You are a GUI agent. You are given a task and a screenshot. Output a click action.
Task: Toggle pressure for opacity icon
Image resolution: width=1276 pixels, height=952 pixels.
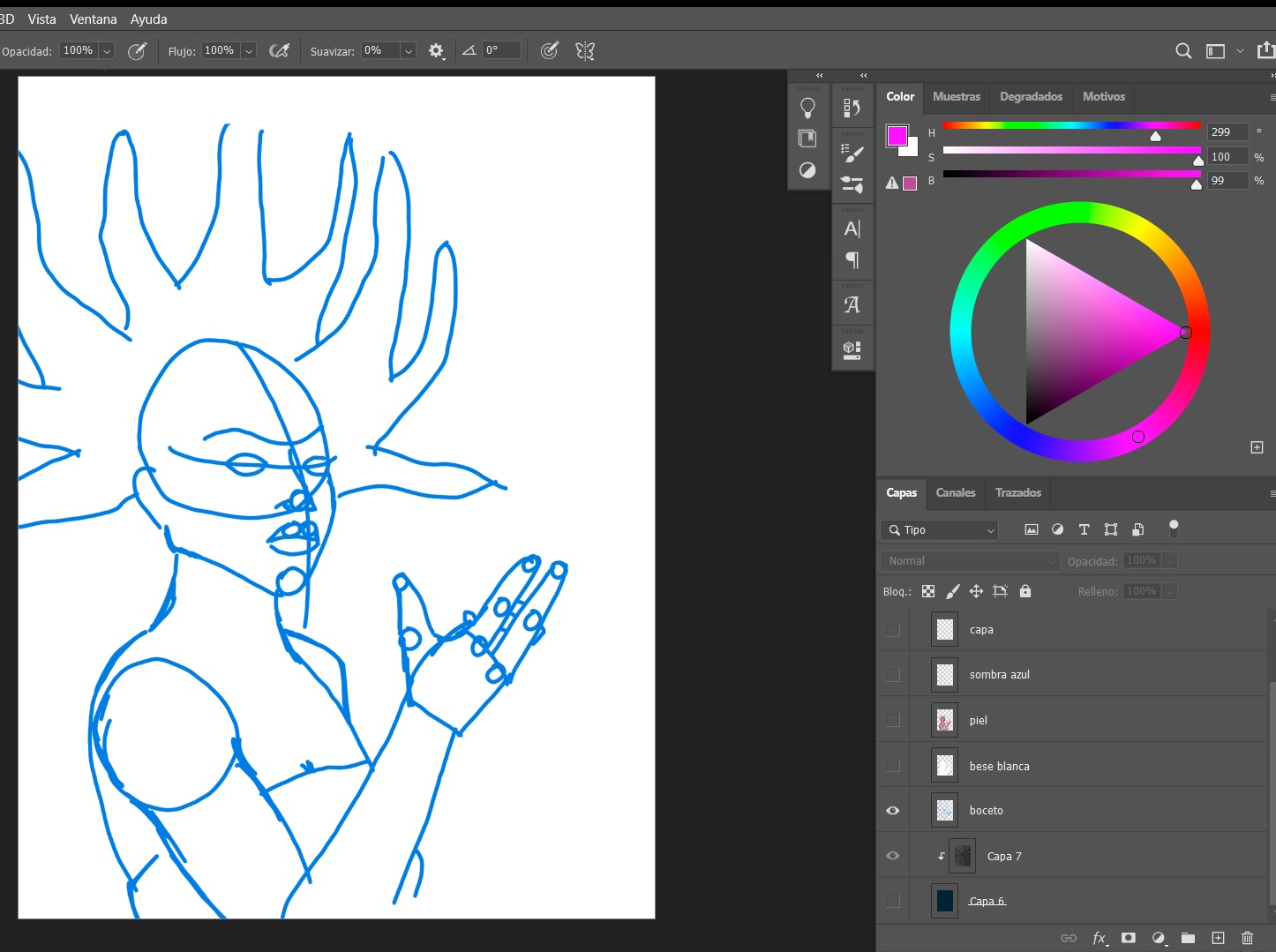137,51
